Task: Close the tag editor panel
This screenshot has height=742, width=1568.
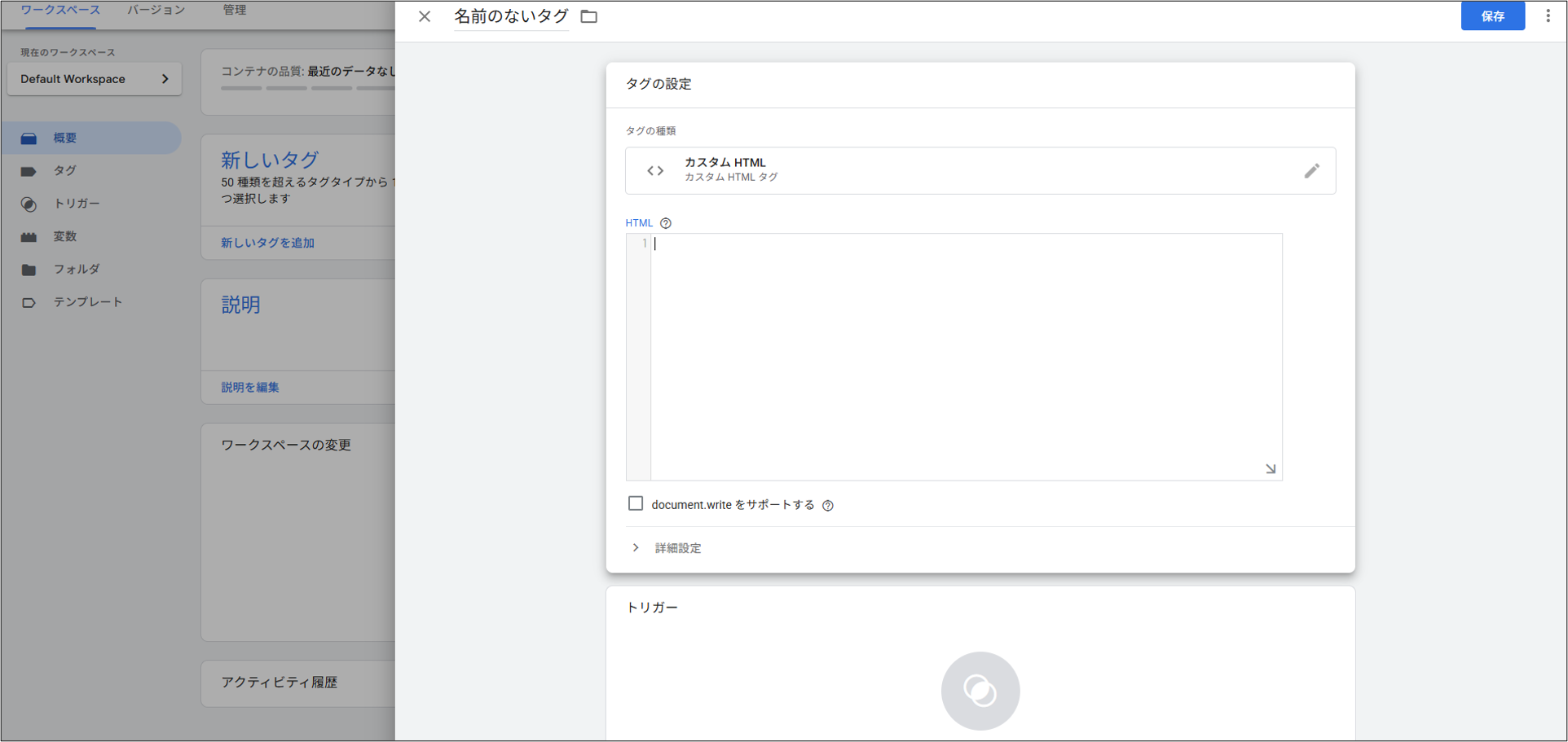Action: 425,16
